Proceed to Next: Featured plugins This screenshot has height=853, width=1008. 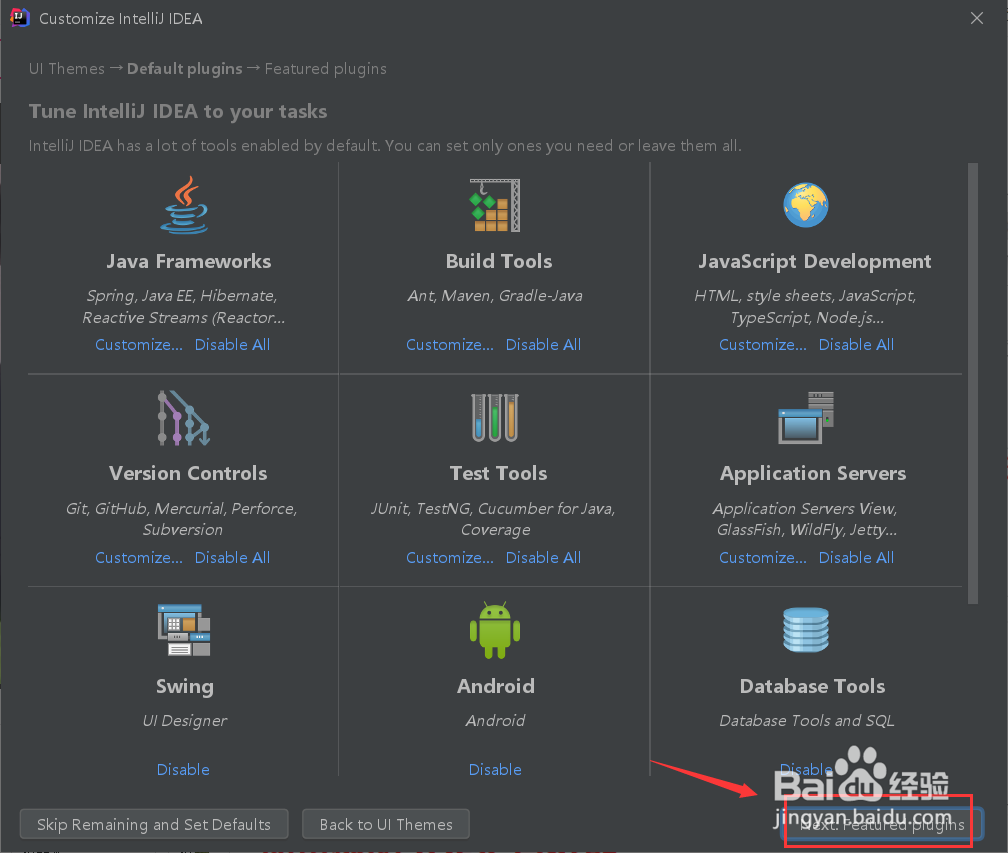(x=882, y=824)
